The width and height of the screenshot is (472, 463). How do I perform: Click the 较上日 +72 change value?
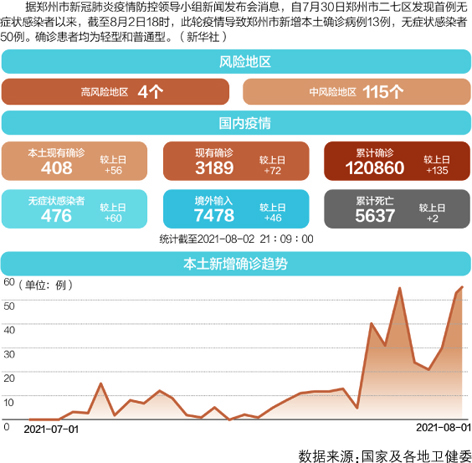(272, 165)
